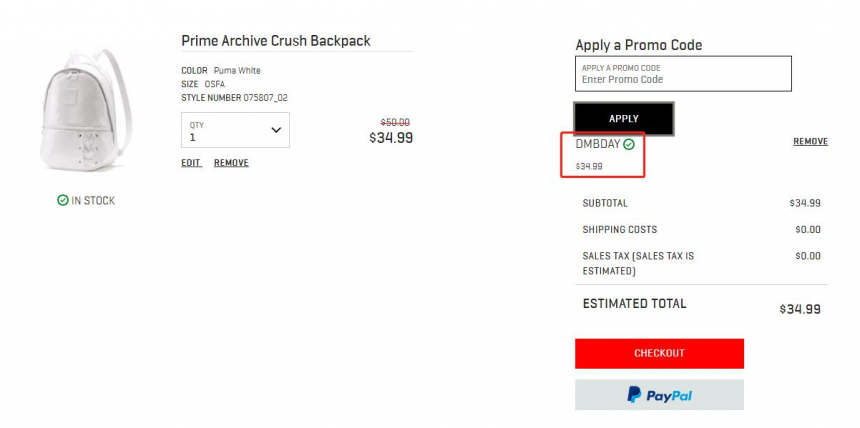860x428 pixels.
Task: Proceed with the red Checkout button
Action: (x=659, y=353)
